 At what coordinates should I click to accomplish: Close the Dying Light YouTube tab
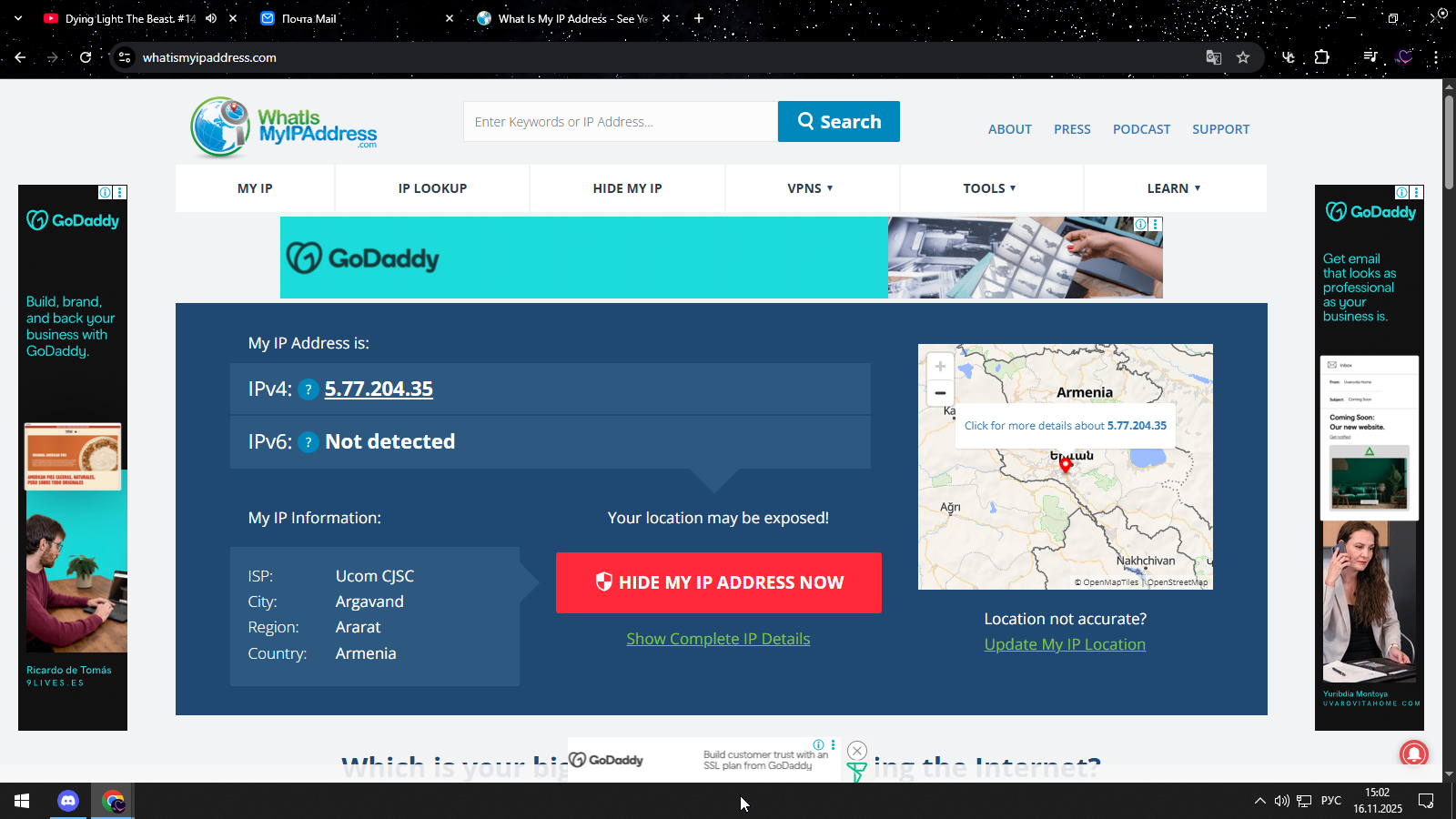click(233, 18)
